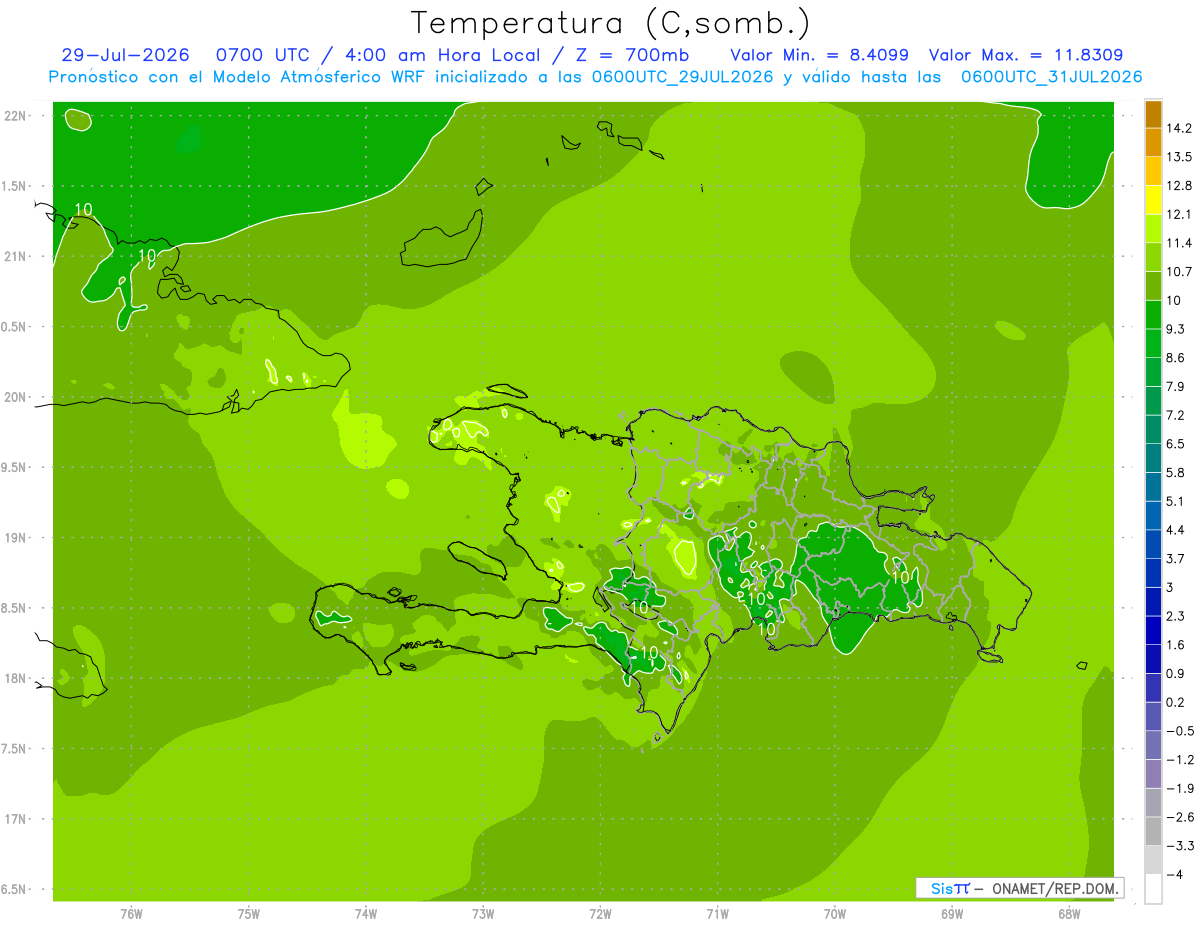Viewport: 1200px width, 927px height.
Task: Select the dark blue swatch between 1.6 and 2.3
Action: 1153,631
